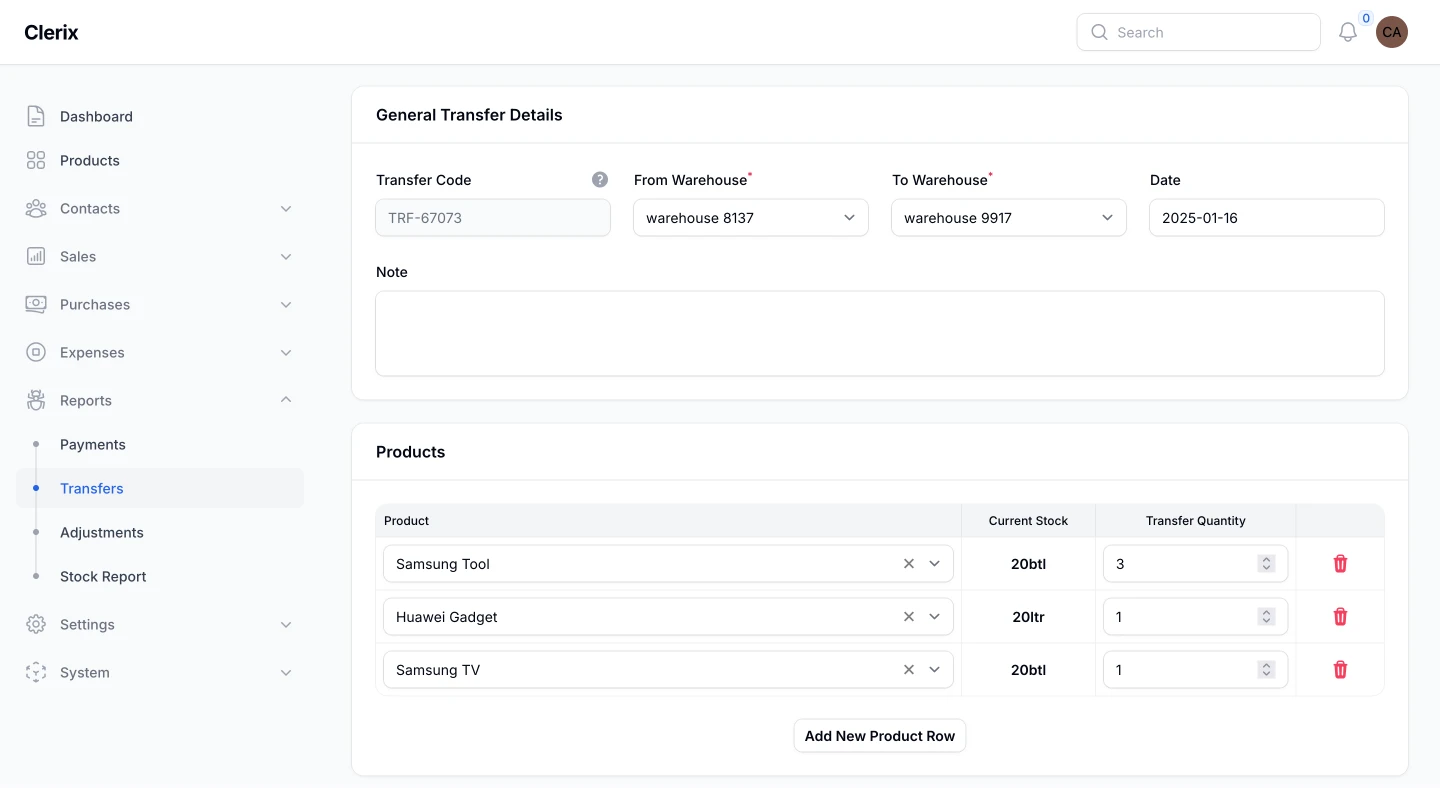Open the Samsung Tool product dropdown arrow
Viewport: 1440px width, 788px height.
[x=935, y=564]
